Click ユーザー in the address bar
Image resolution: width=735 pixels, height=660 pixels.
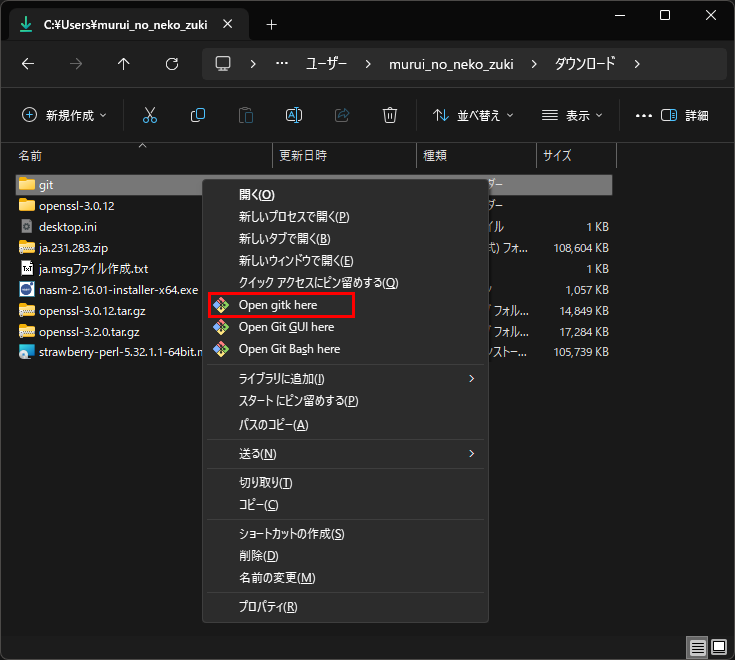point(326,64)
